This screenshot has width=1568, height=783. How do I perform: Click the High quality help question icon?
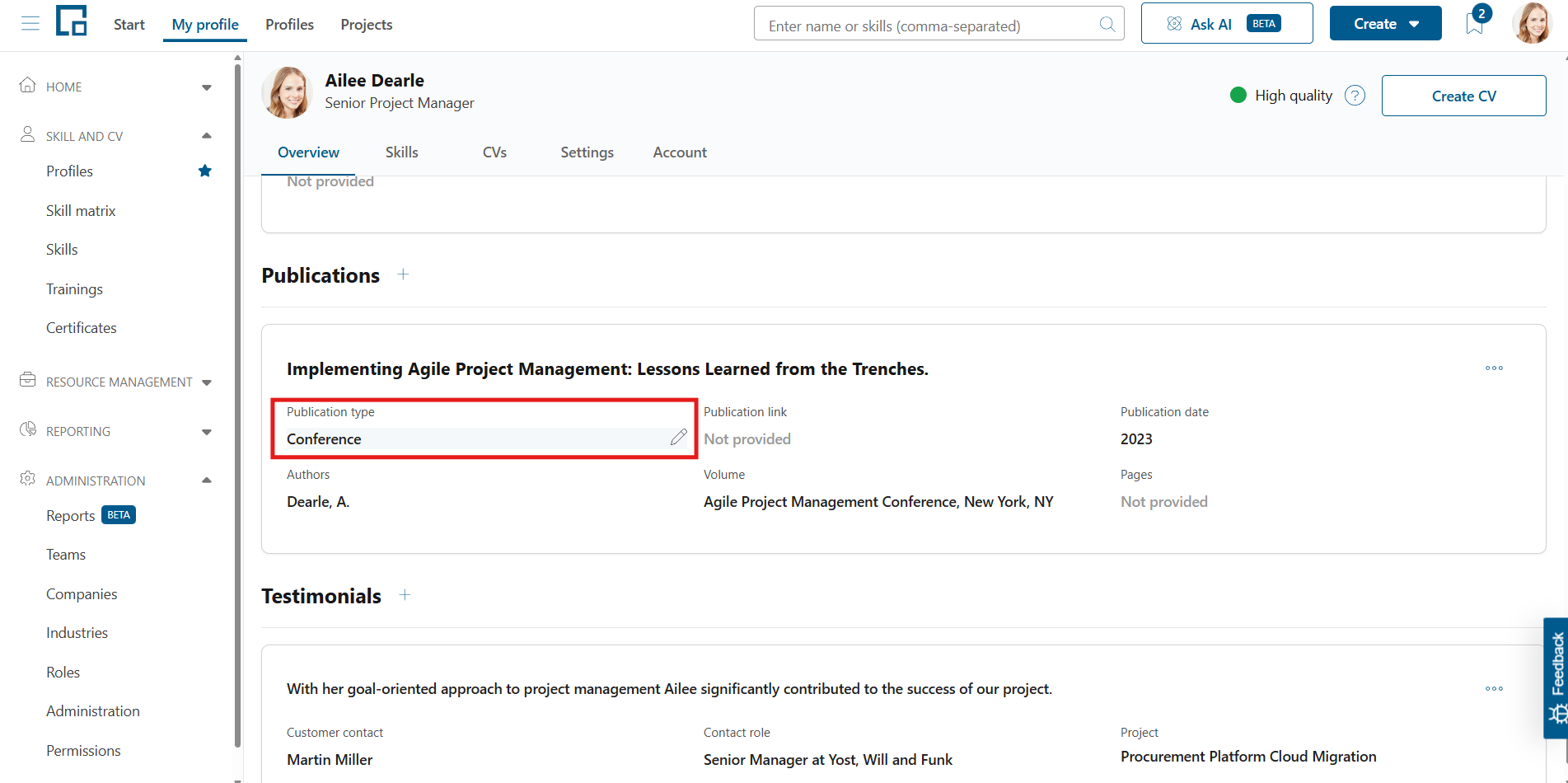(x=1355, y=96)
